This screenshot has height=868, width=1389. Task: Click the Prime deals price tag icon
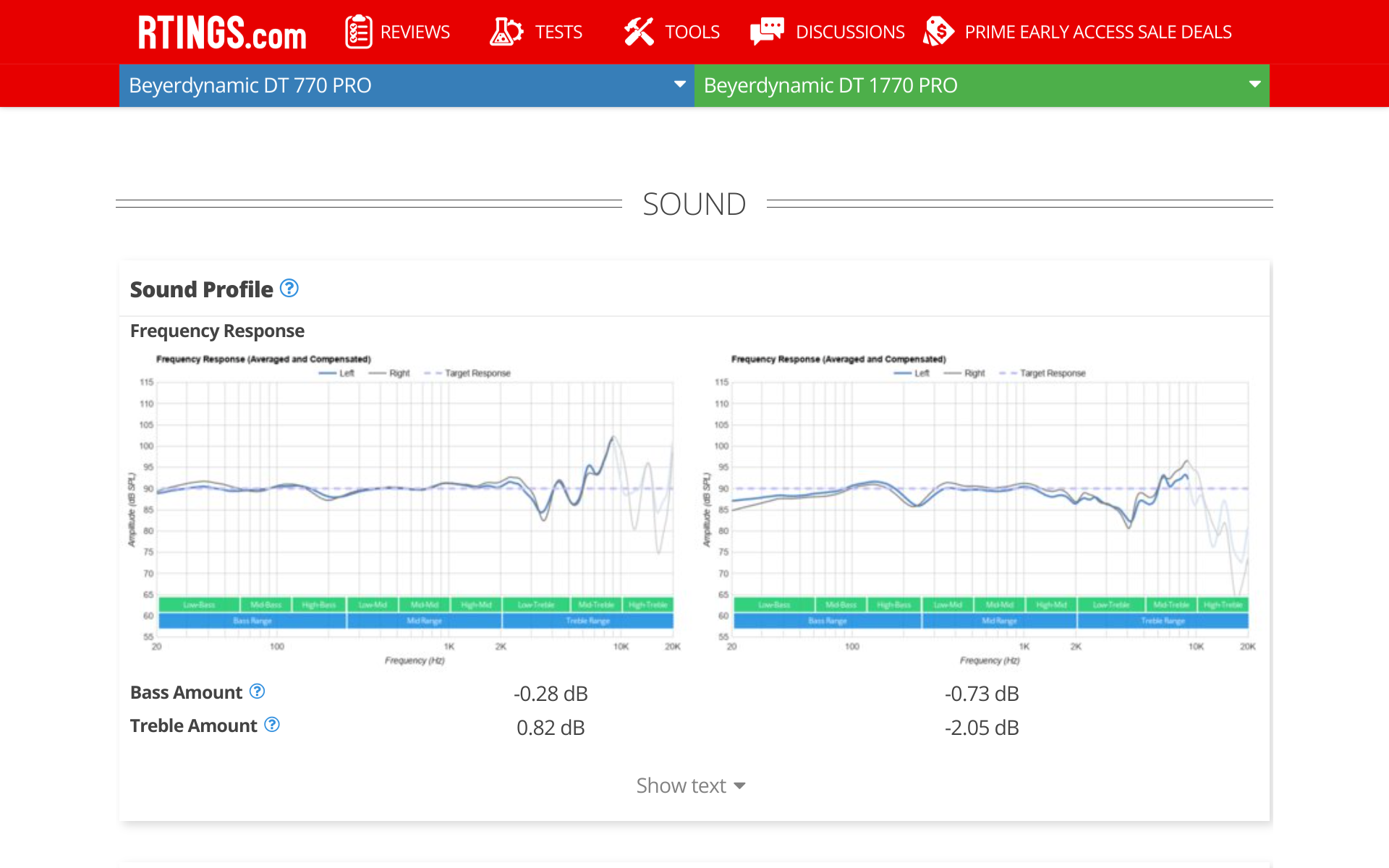[938, 32]
